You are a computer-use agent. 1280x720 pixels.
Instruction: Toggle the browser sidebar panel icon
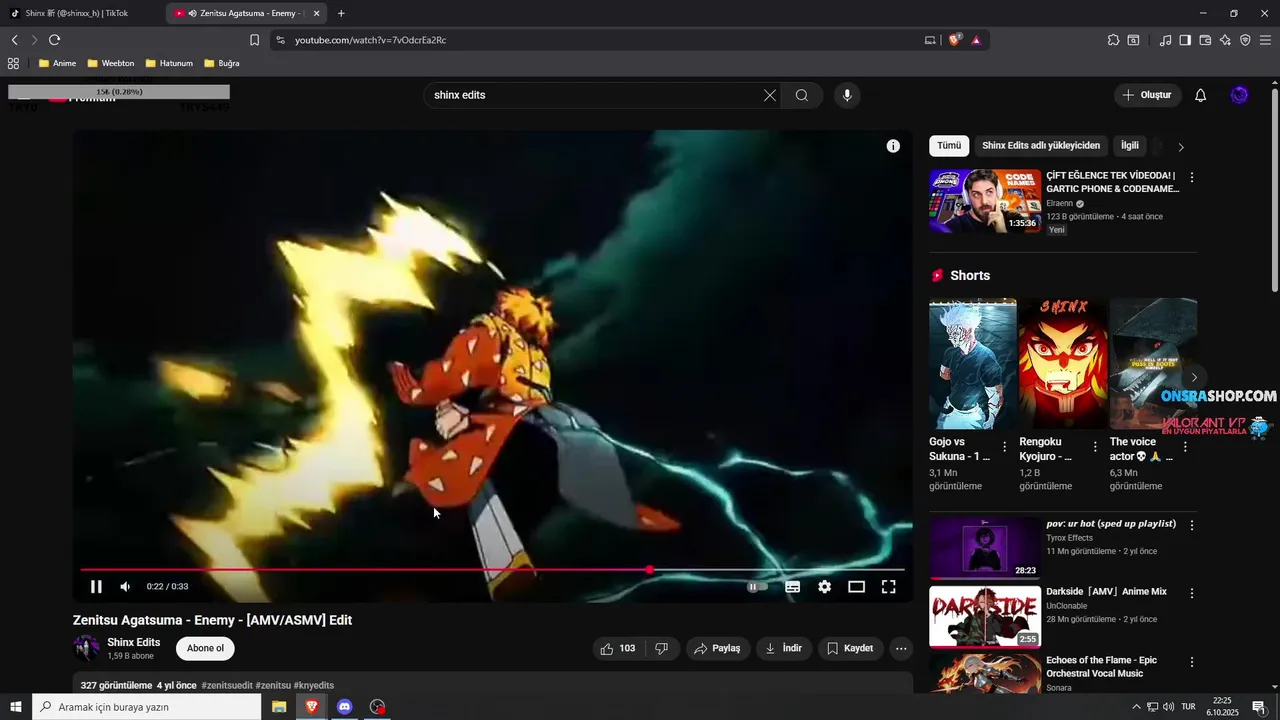tap(1185, 40)
